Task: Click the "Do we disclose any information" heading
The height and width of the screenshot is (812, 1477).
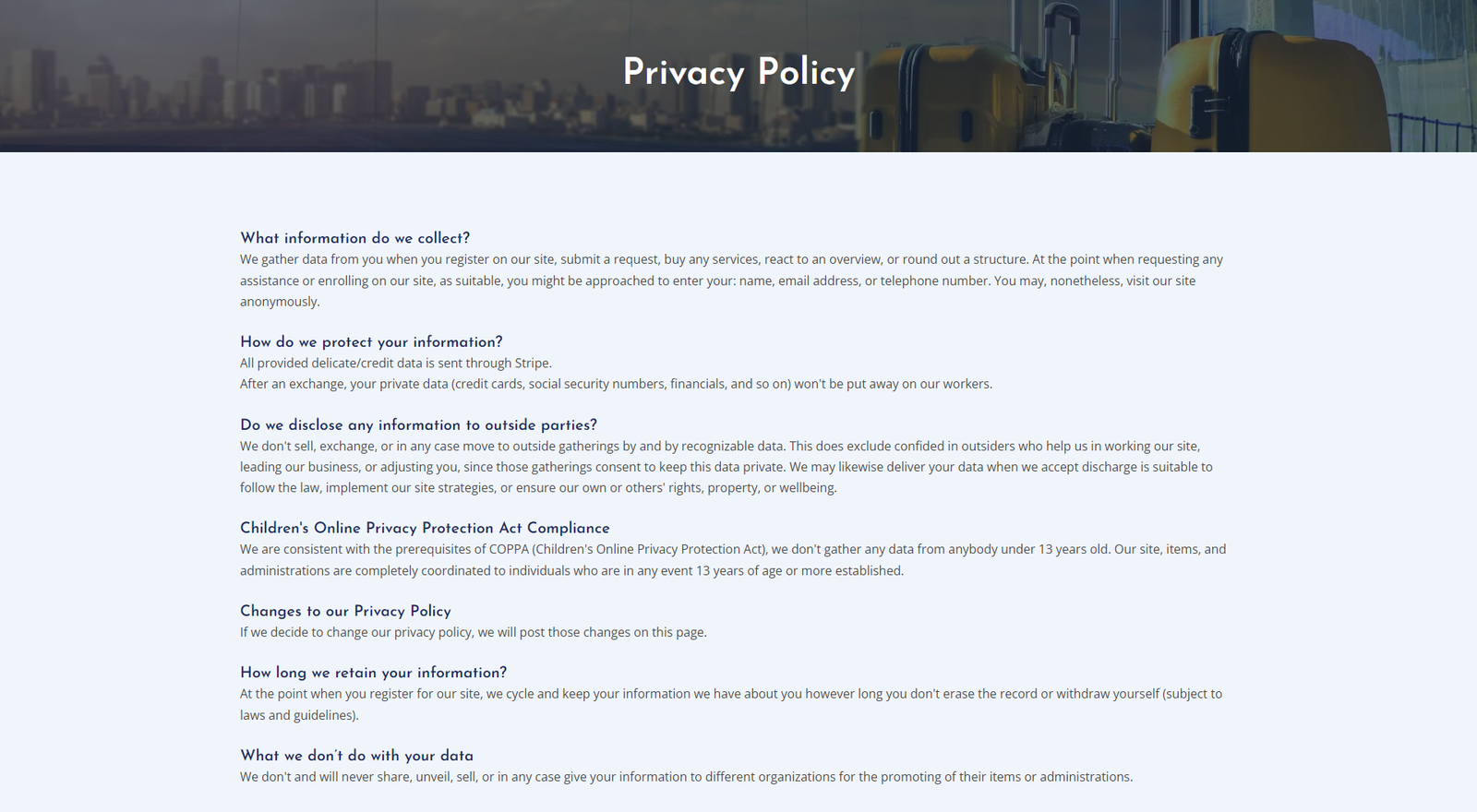Action: (x=418, y=425)
